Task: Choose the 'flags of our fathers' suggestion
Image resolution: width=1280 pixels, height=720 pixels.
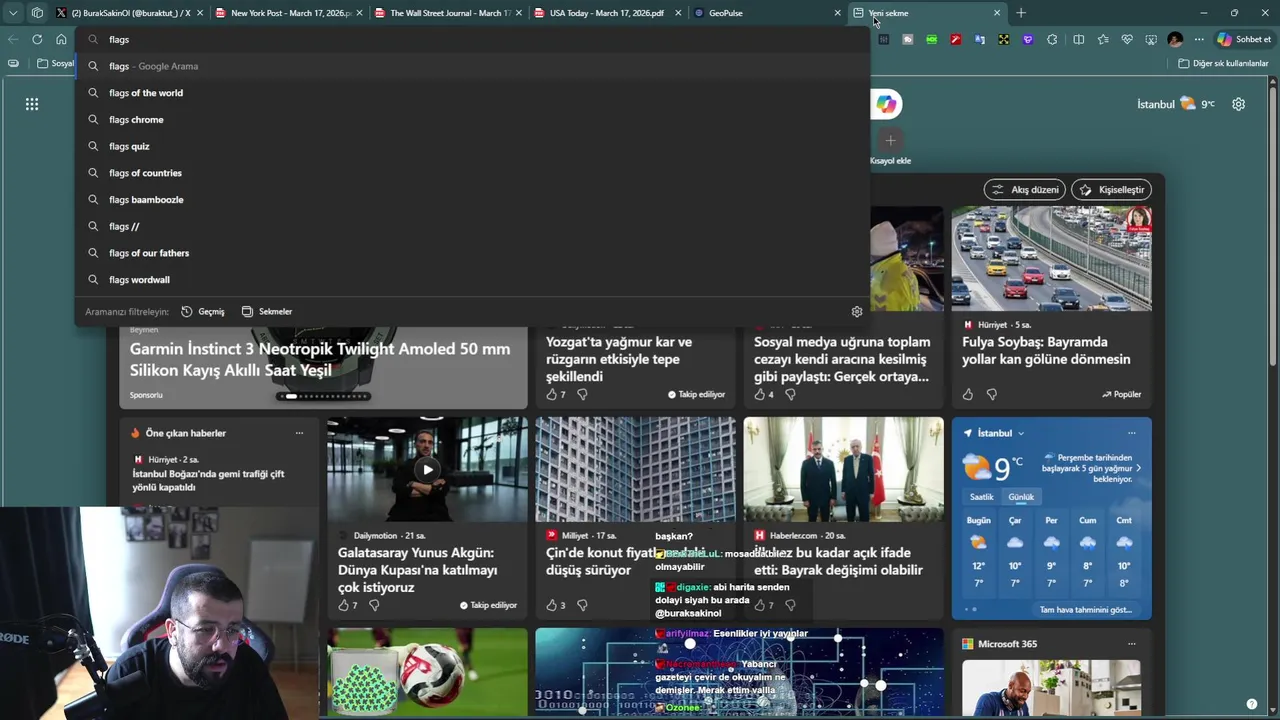Action: tap(472, 253)
